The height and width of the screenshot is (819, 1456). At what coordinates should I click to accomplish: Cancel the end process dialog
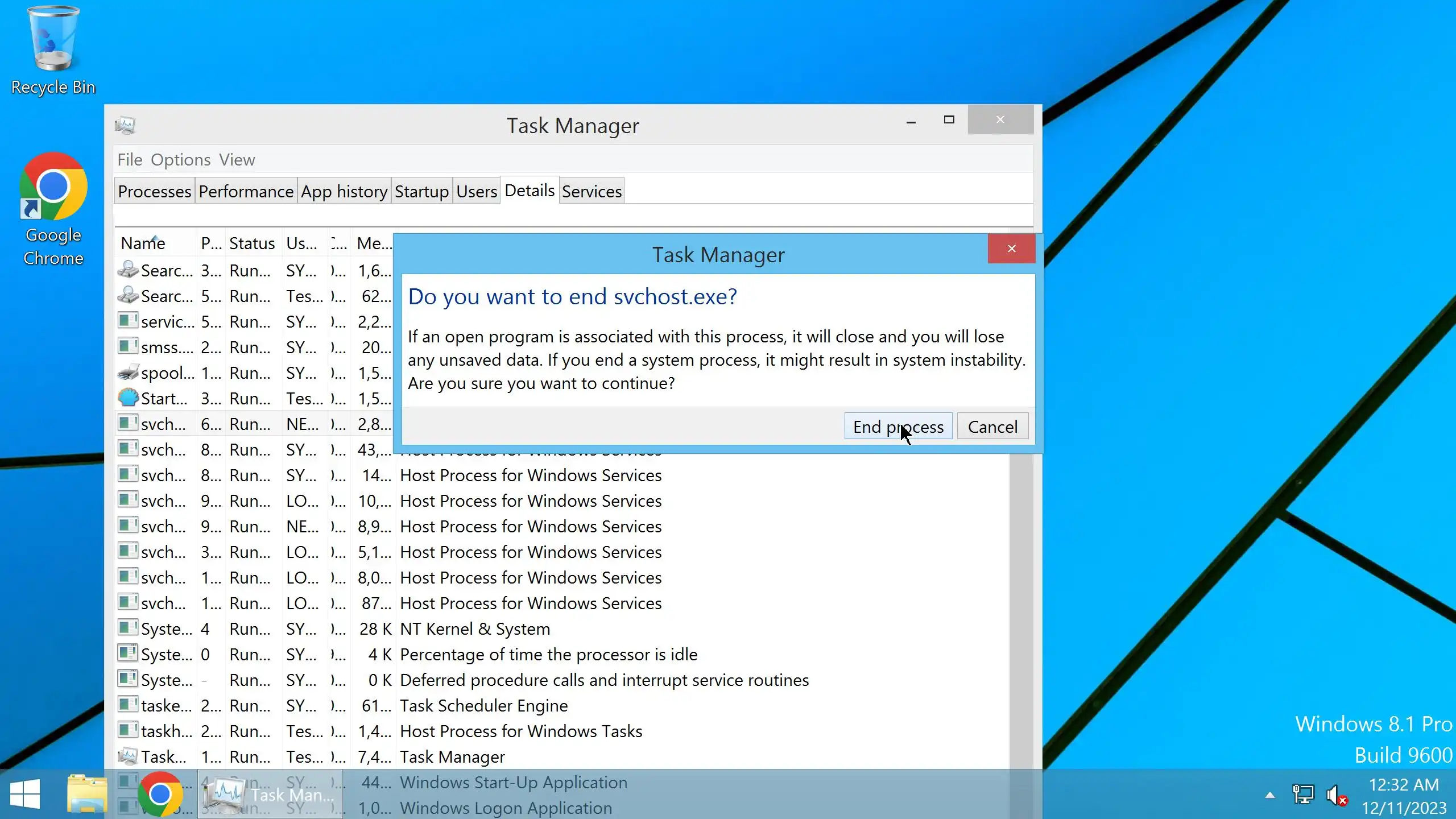click(992, 427)
